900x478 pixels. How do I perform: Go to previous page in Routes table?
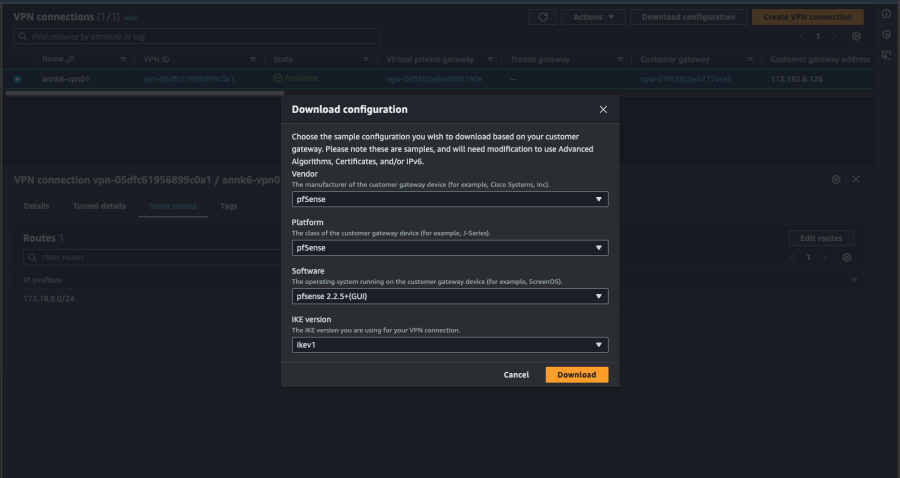click(793, 257)
